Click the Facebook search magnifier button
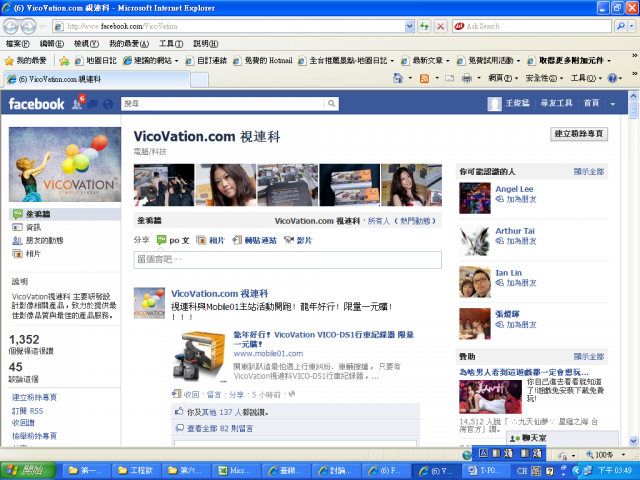 click(331, 104)
